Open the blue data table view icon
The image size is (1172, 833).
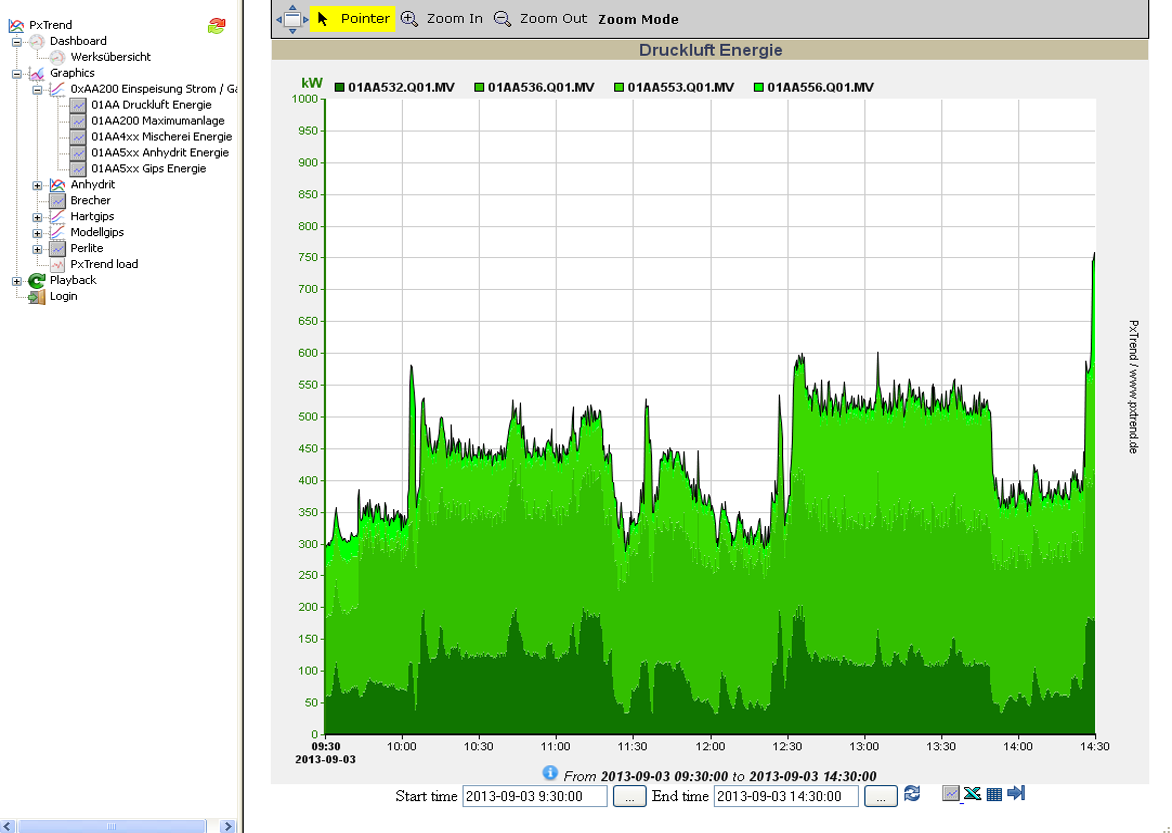tap(994, 794)
